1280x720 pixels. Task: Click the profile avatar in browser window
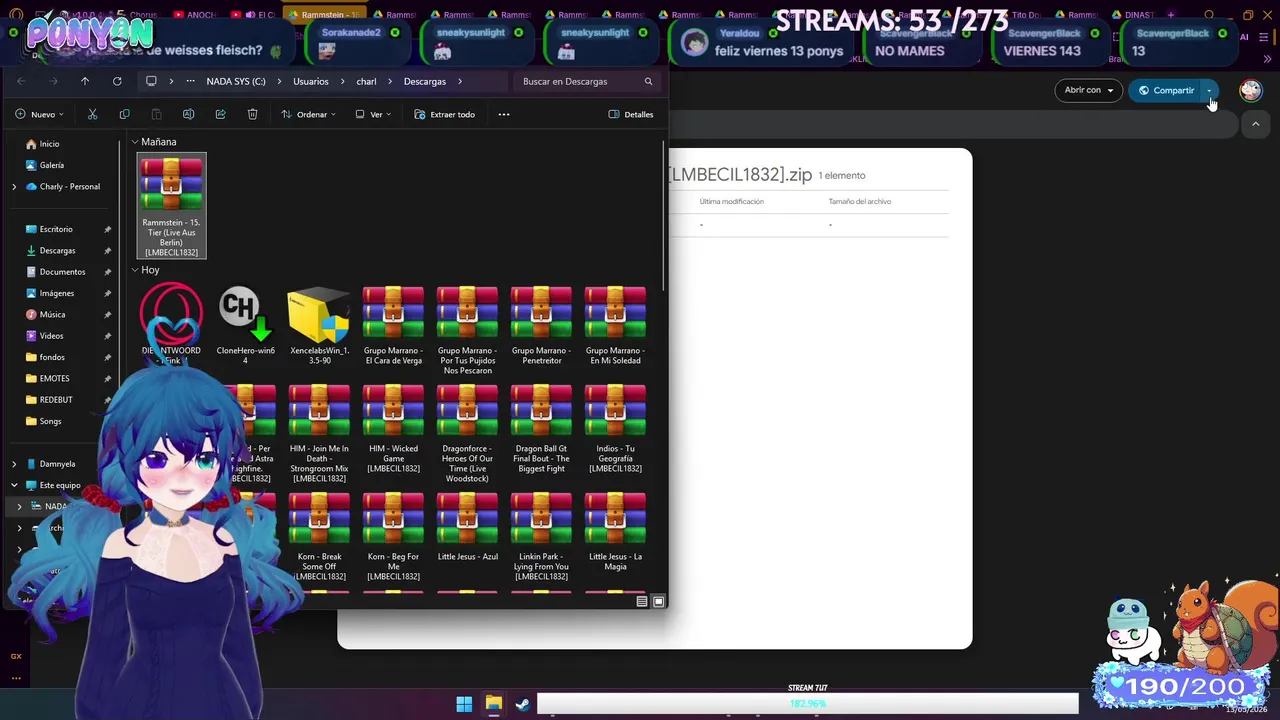coord(1250,90)
